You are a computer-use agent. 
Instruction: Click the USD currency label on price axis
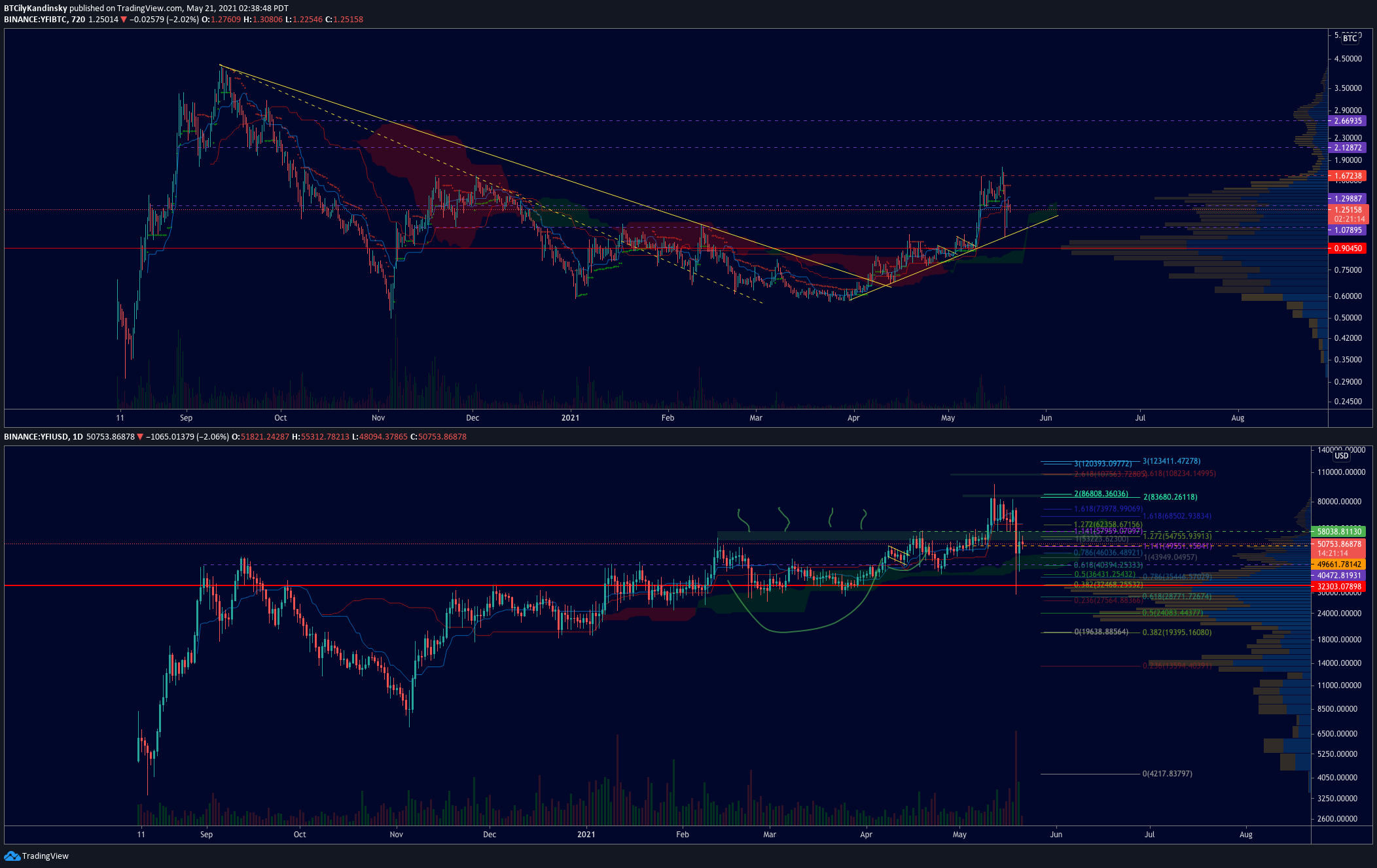1342,456
